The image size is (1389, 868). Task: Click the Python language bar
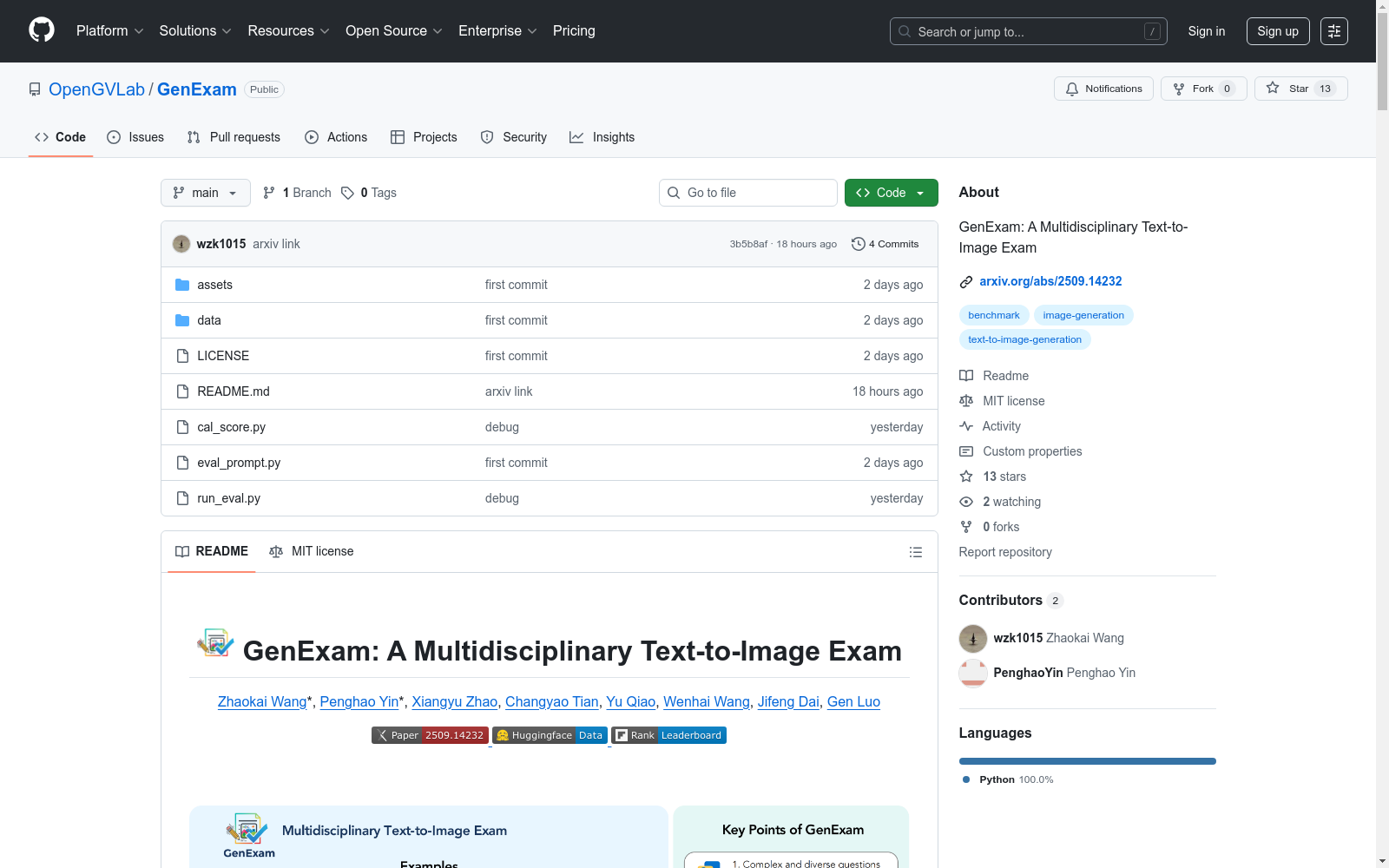(1088, 761)
